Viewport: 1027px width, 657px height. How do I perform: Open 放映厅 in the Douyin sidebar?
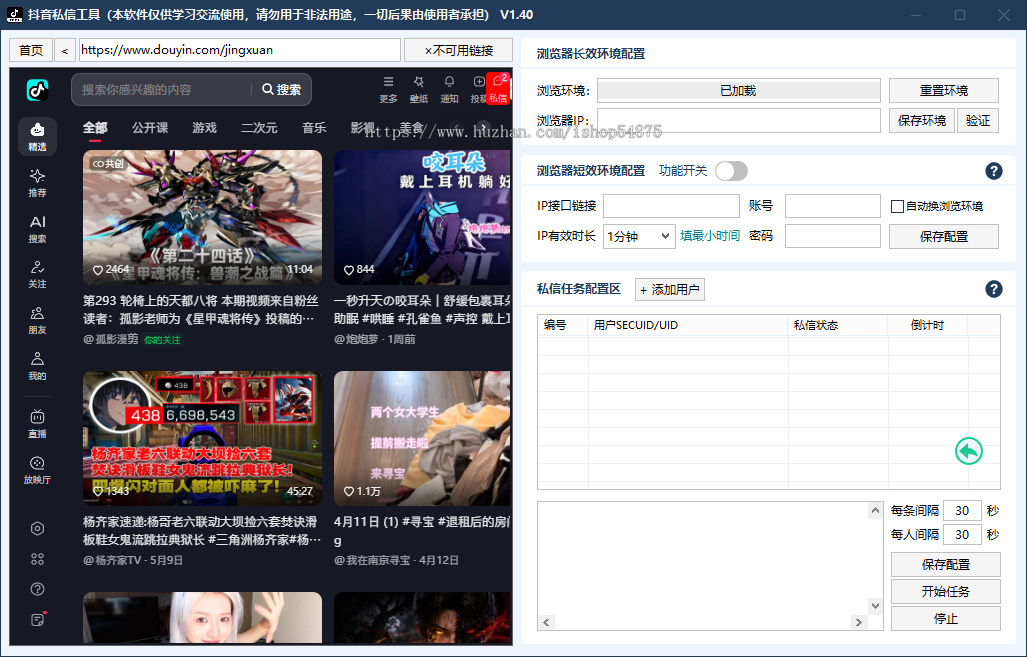[37, 470]
